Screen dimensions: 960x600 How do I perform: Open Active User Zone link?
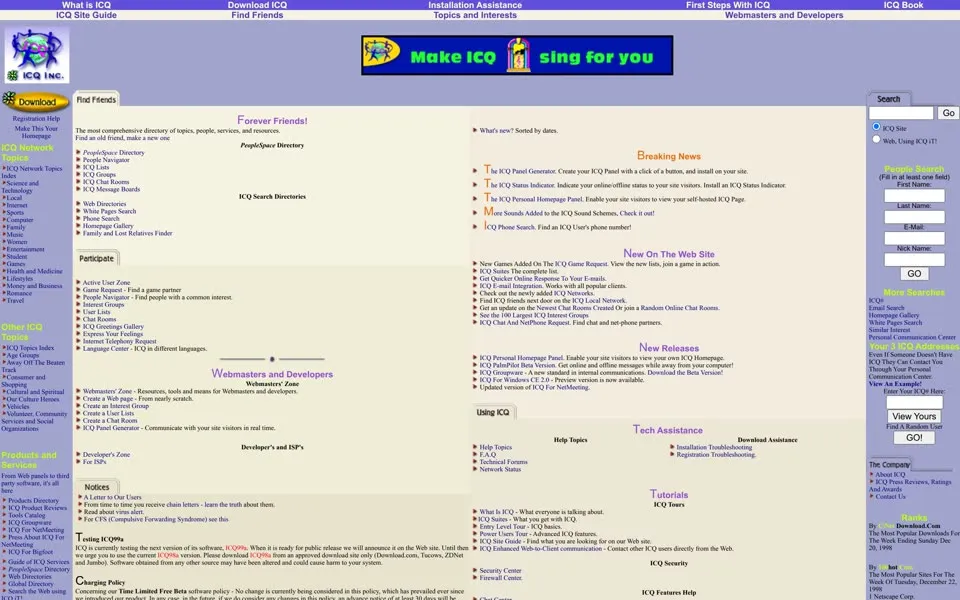click(x=106, y=283)
